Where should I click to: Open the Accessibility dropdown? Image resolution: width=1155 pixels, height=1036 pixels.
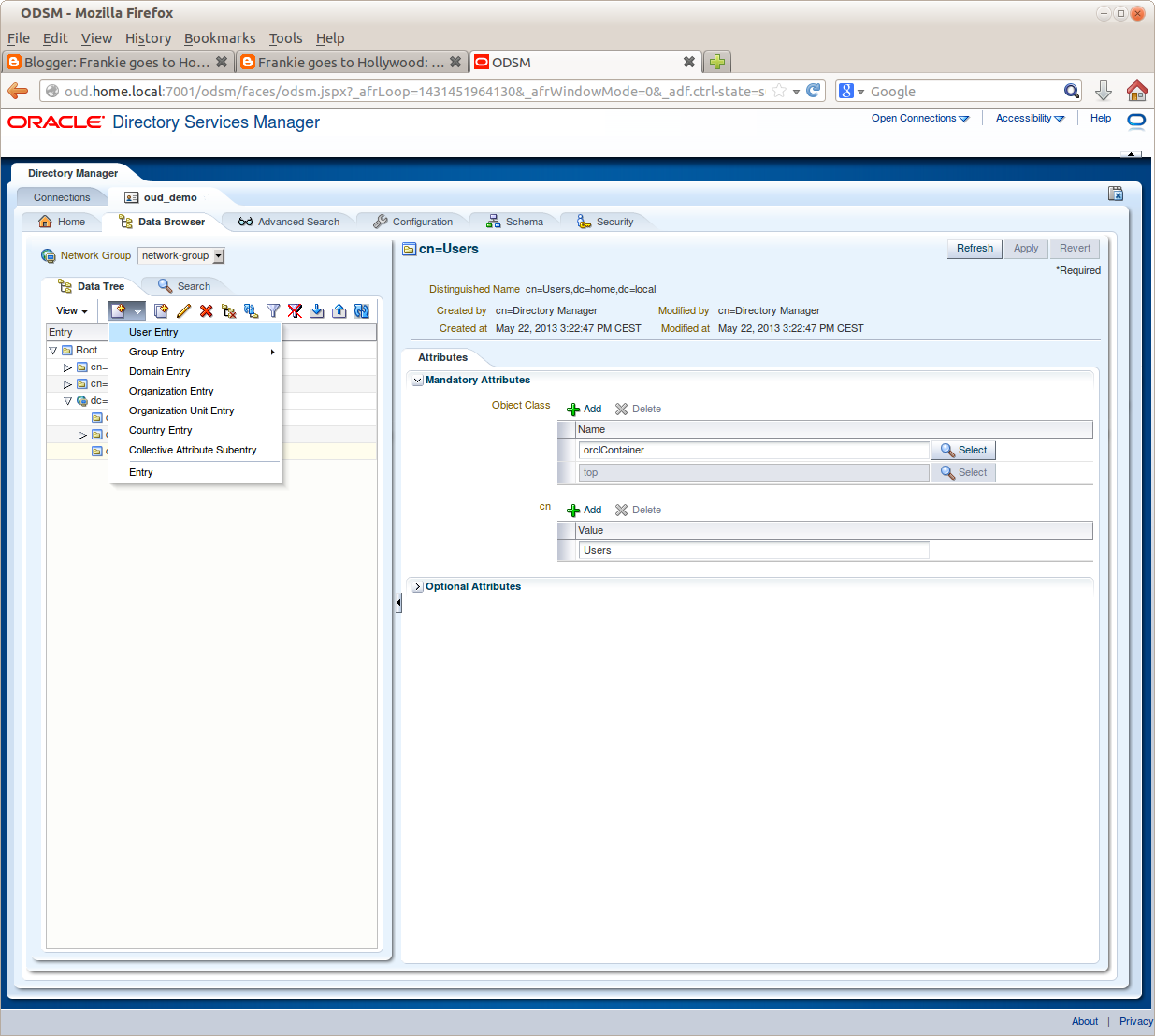(x=1030, y=119)
